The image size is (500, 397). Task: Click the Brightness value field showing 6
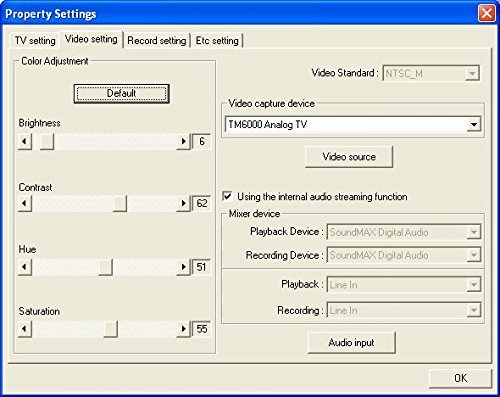[202, 142]
